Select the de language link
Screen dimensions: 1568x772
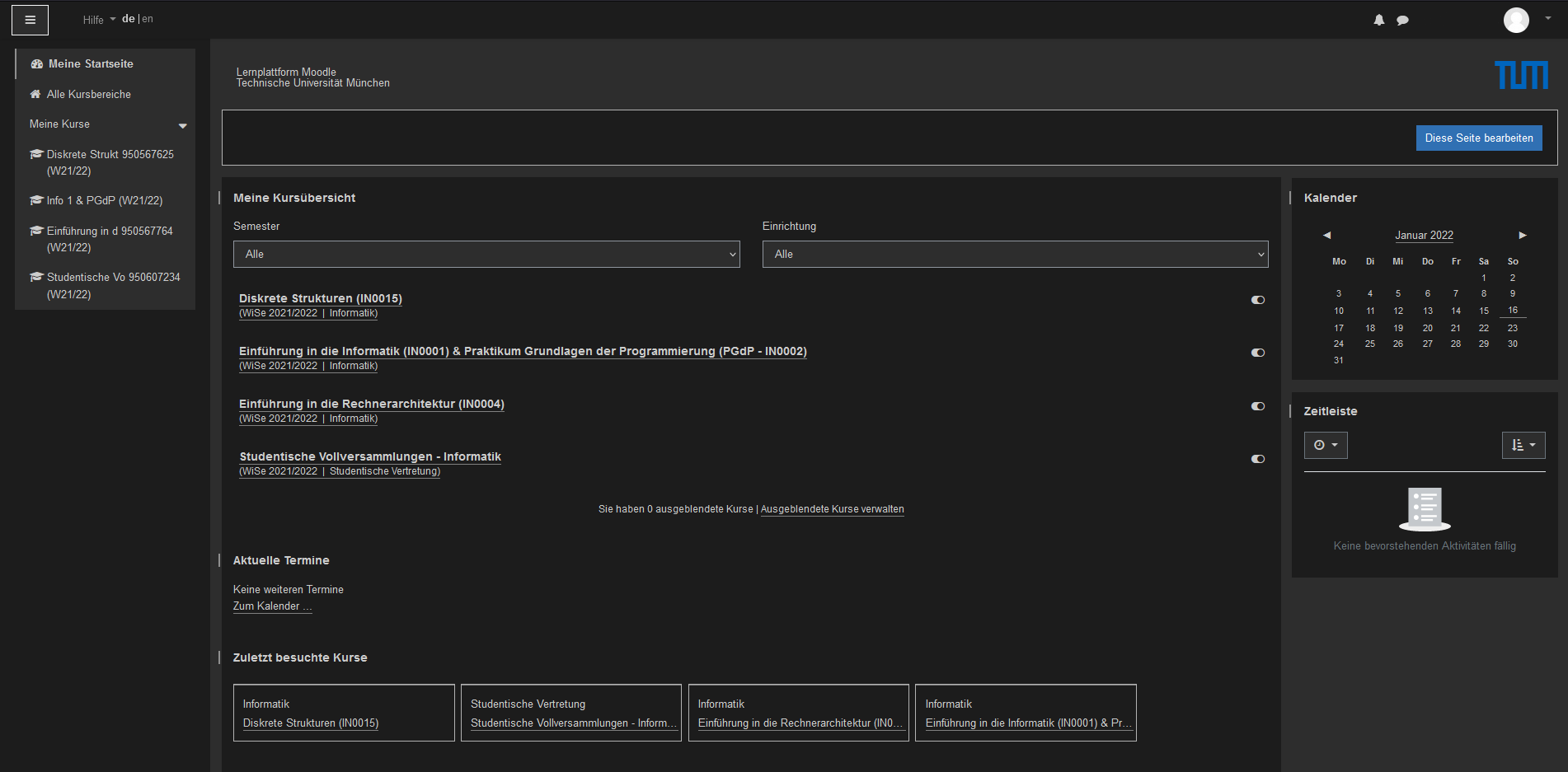coord(128,19)
